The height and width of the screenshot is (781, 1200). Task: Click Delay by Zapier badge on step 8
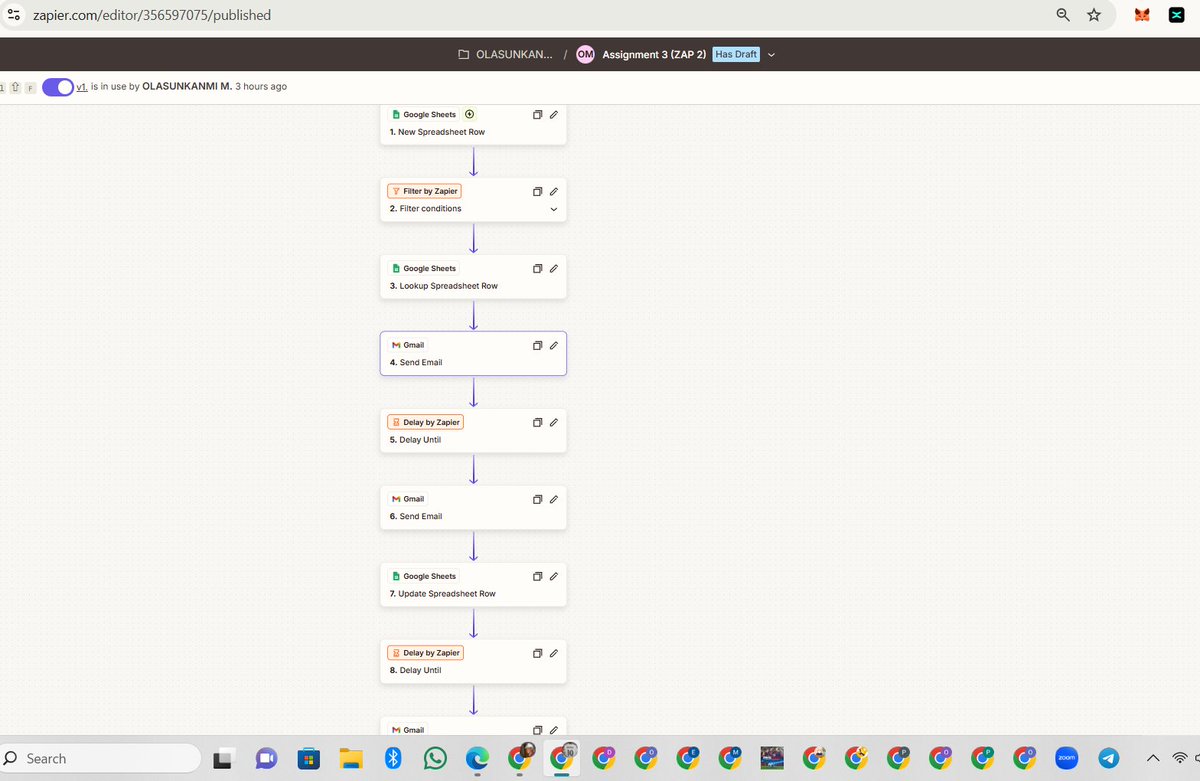click(x=425, y=653)
